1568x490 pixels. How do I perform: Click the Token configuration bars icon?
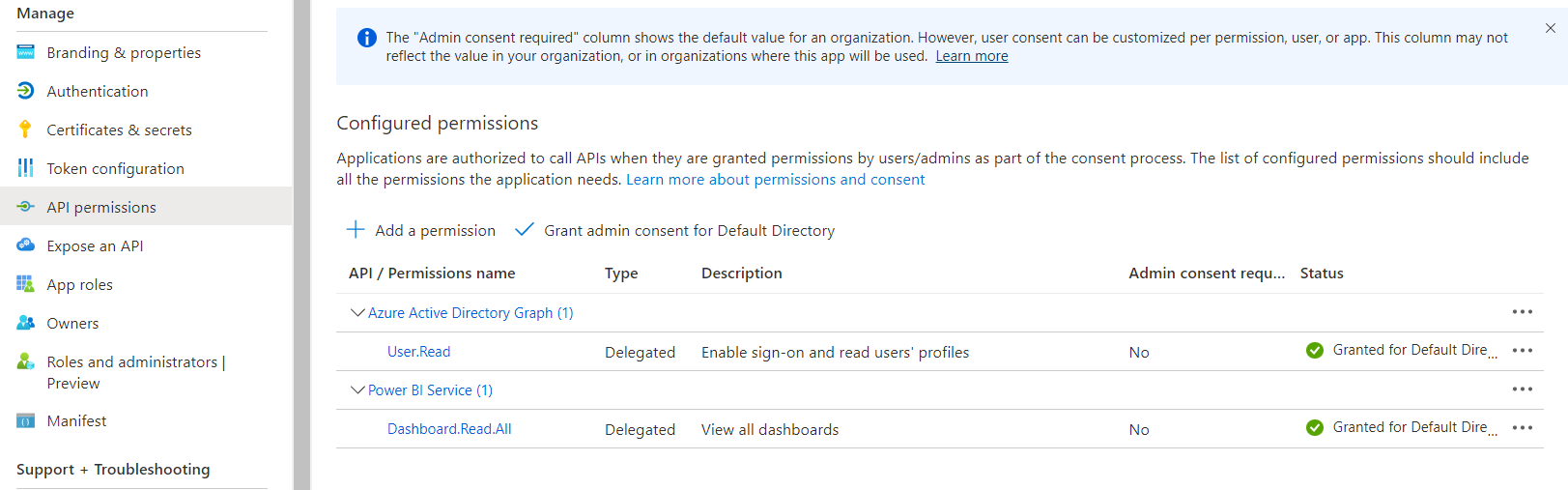point(26,168)
